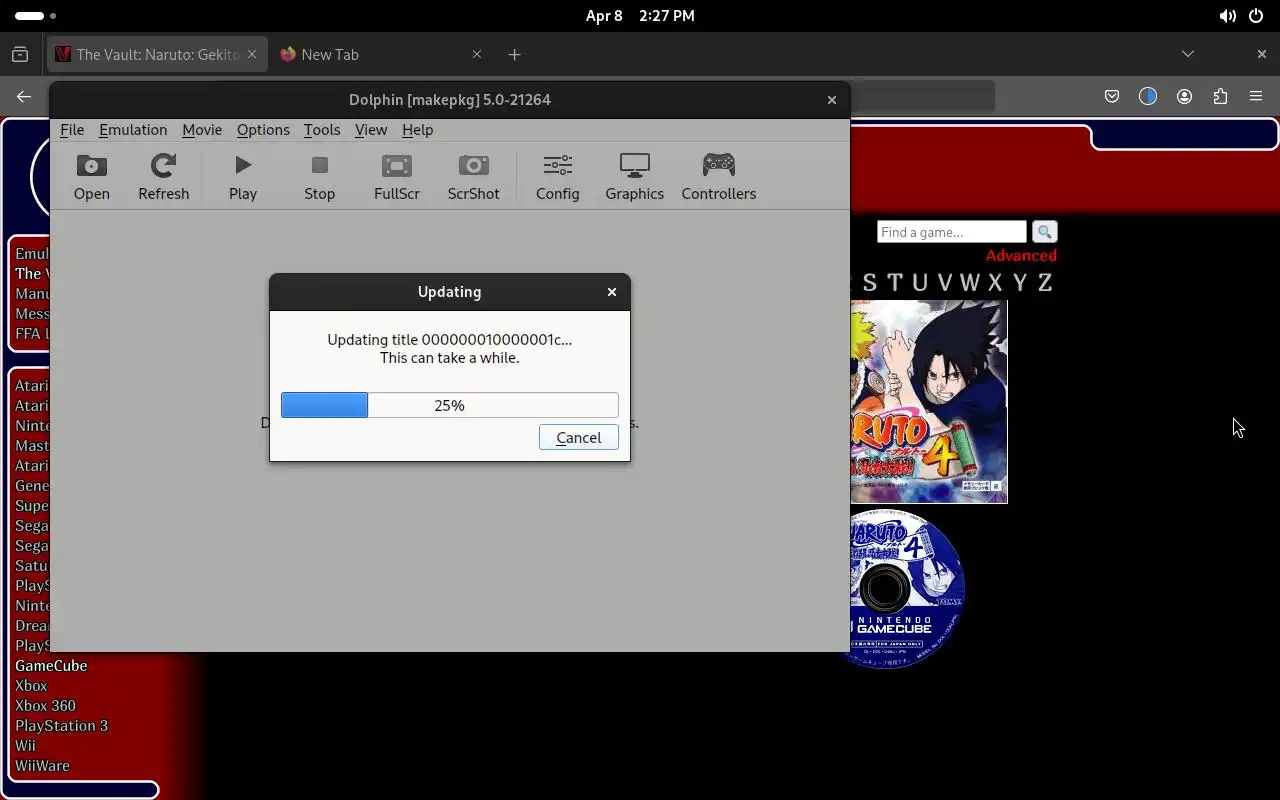Open the Activities overview pill
Image resolution: width=1280 pixels, height=800 pixels.
click(x=36, y=16)
